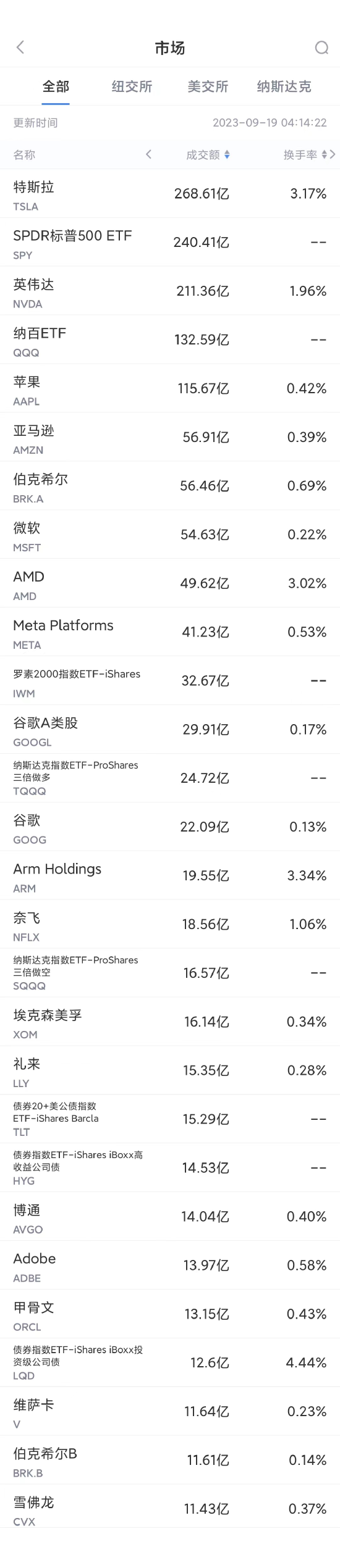Select the Arm Holdings row
The image size is (340, 1568).
click(x=170, y=876)
